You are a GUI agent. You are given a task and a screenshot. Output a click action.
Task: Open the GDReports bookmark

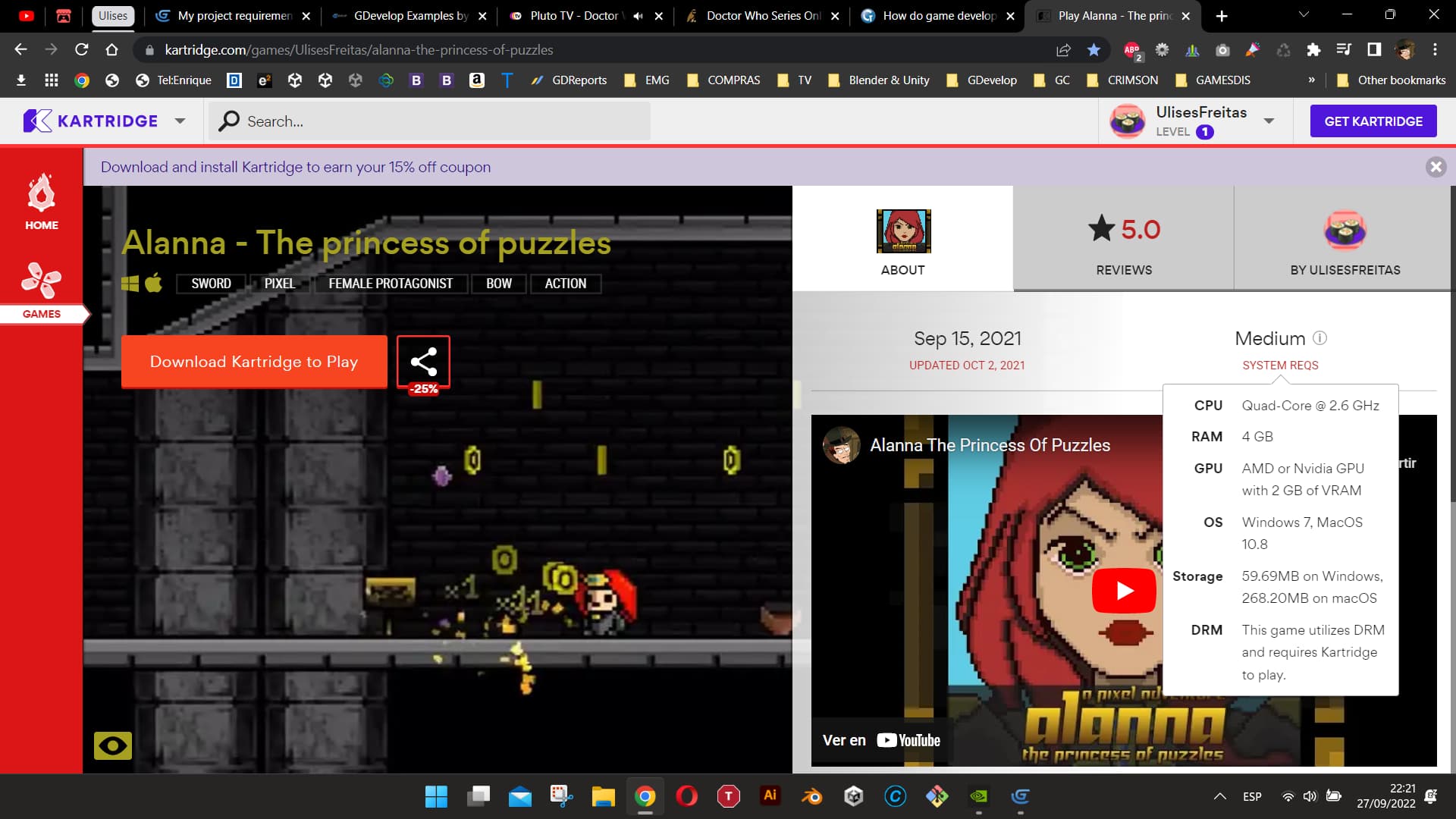click(x=569, y=80)
